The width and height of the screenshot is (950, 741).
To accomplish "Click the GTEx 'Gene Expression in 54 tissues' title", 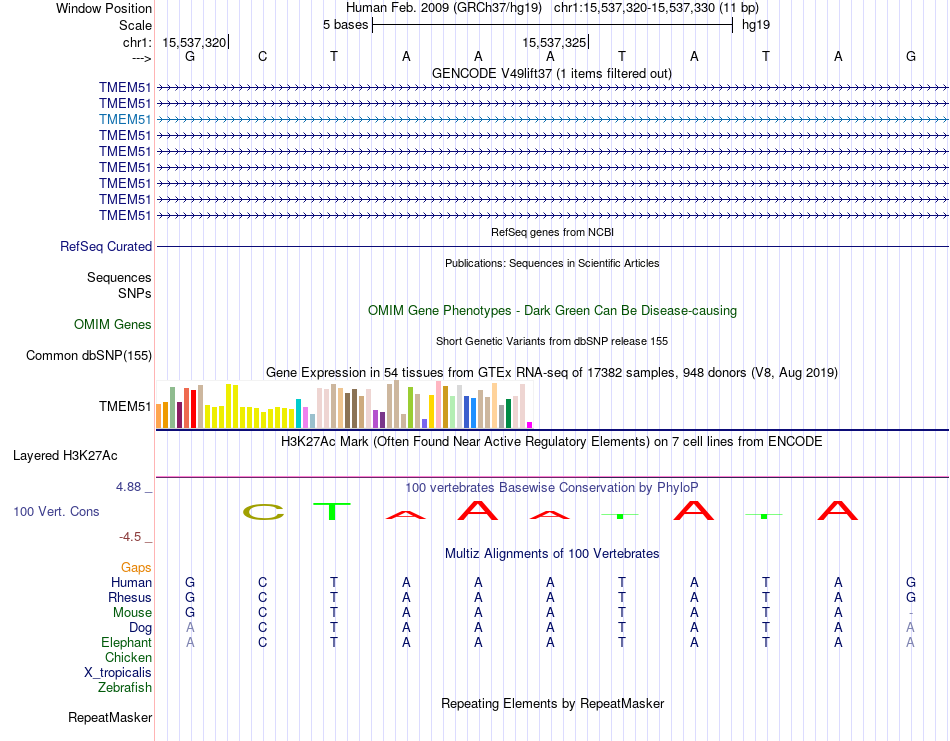I will coord(552,373).
